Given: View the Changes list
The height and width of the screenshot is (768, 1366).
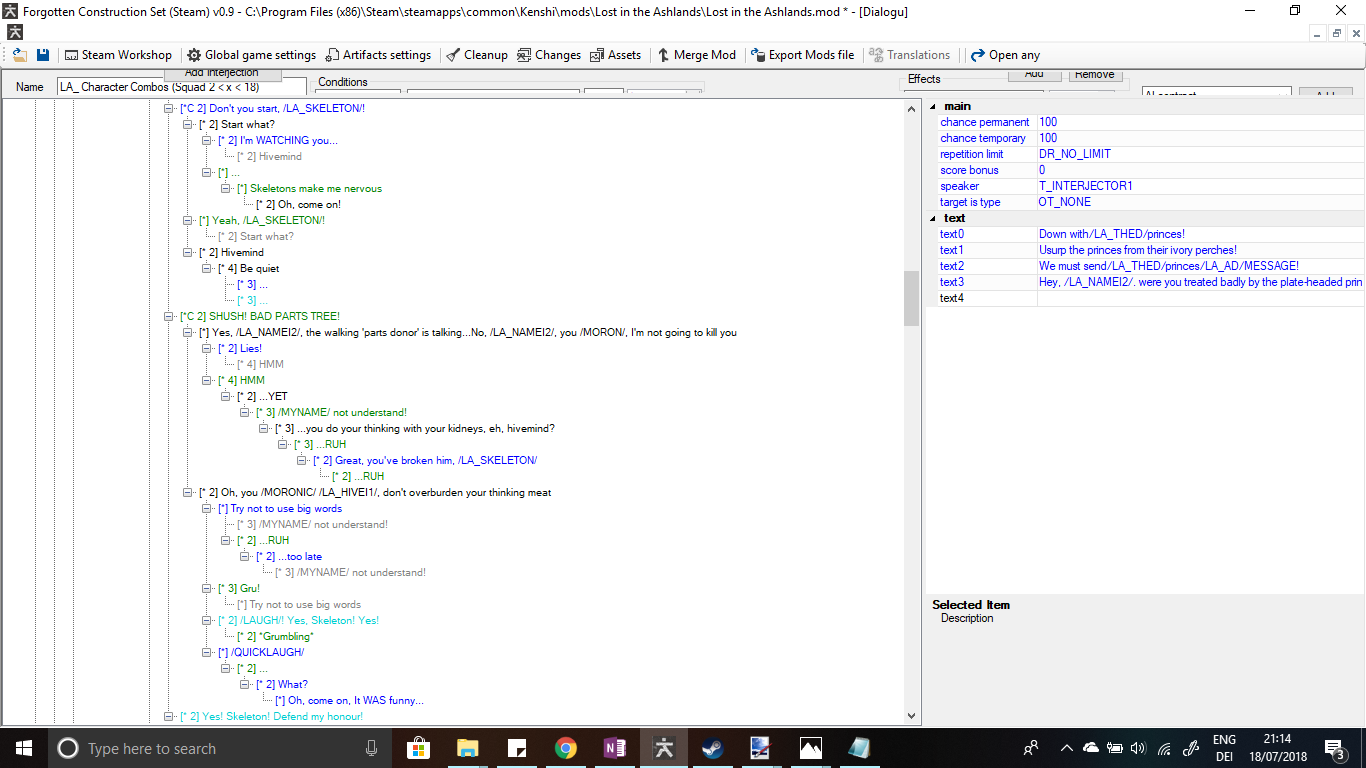Looking at the screenshot, I should tap(548, 55).
